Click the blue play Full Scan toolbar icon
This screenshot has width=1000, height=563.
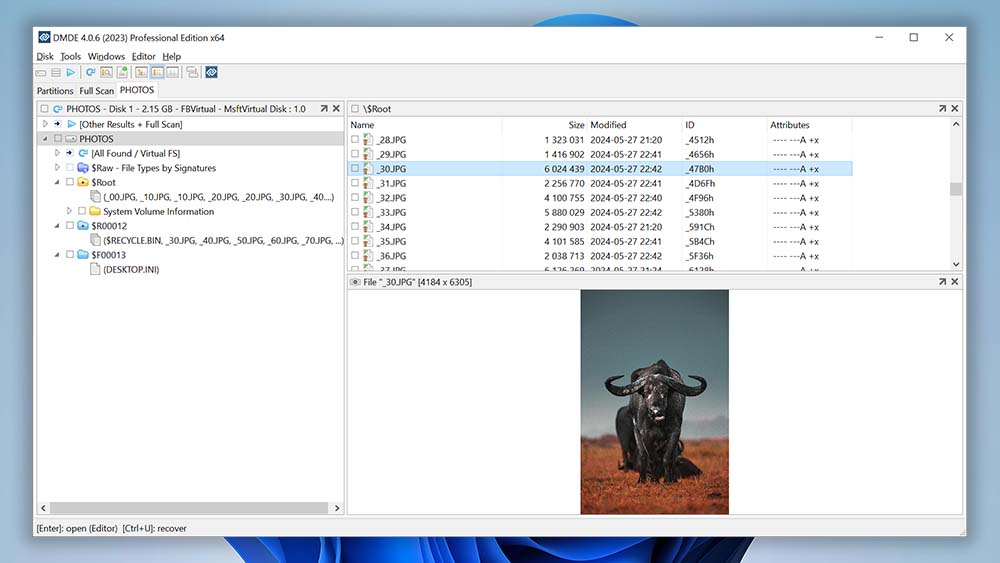[x=71, y=73]
